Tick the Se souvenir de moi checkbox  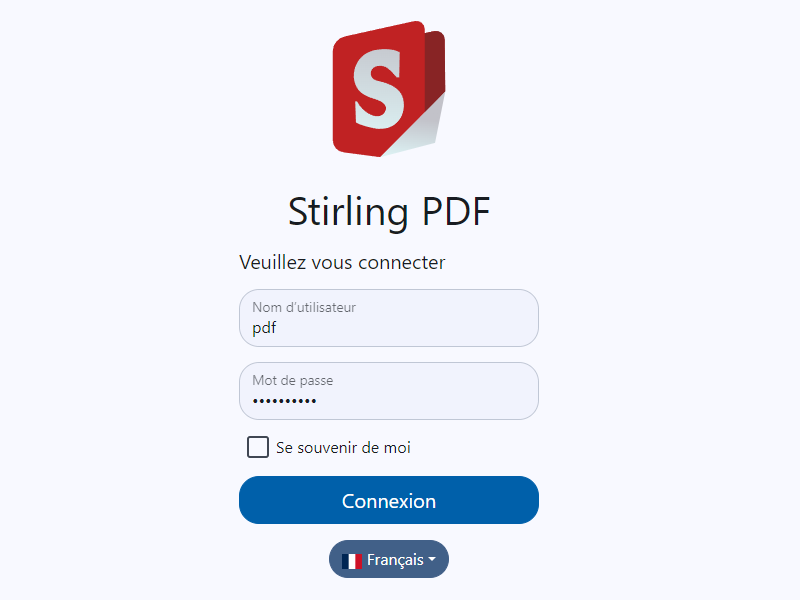(x=258, y=447)
